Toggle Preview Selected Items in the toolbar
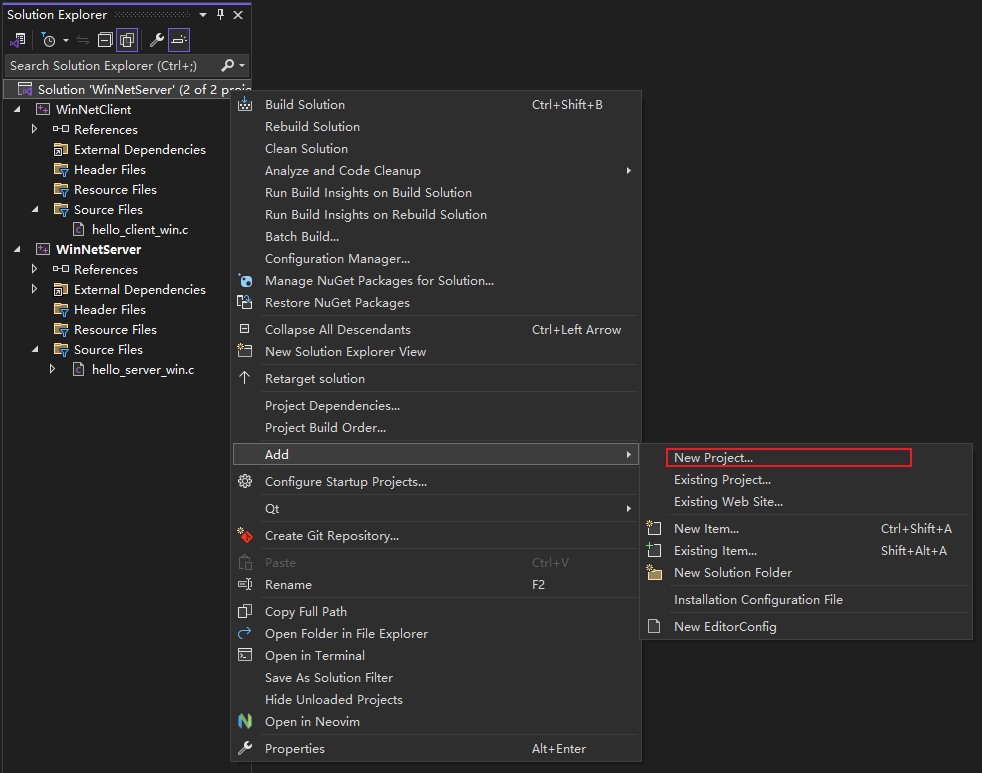This screenshot has width=982, height=773. coord(178,40)
